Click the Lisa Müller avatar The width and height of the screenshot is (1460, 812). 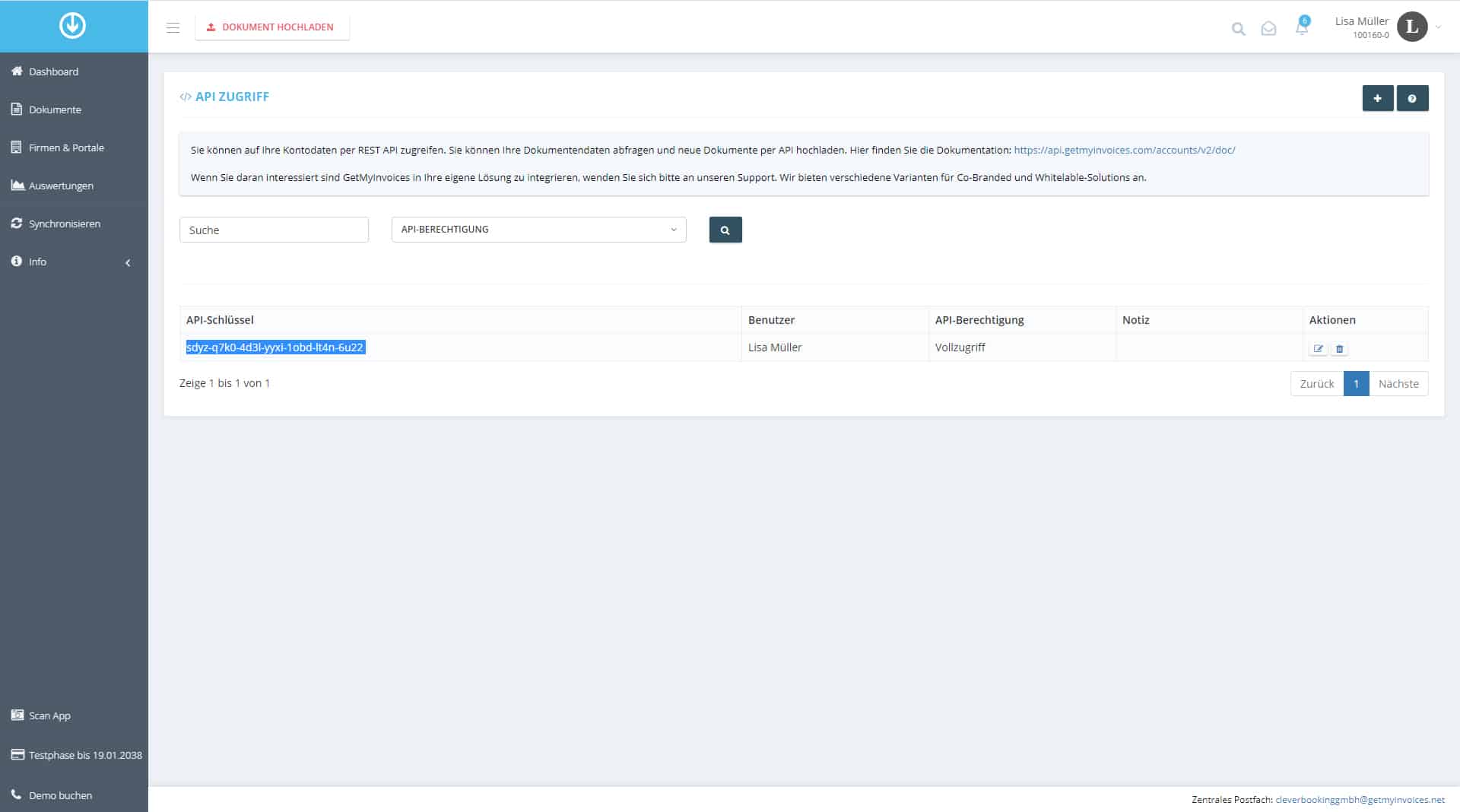click(1412, 27)
